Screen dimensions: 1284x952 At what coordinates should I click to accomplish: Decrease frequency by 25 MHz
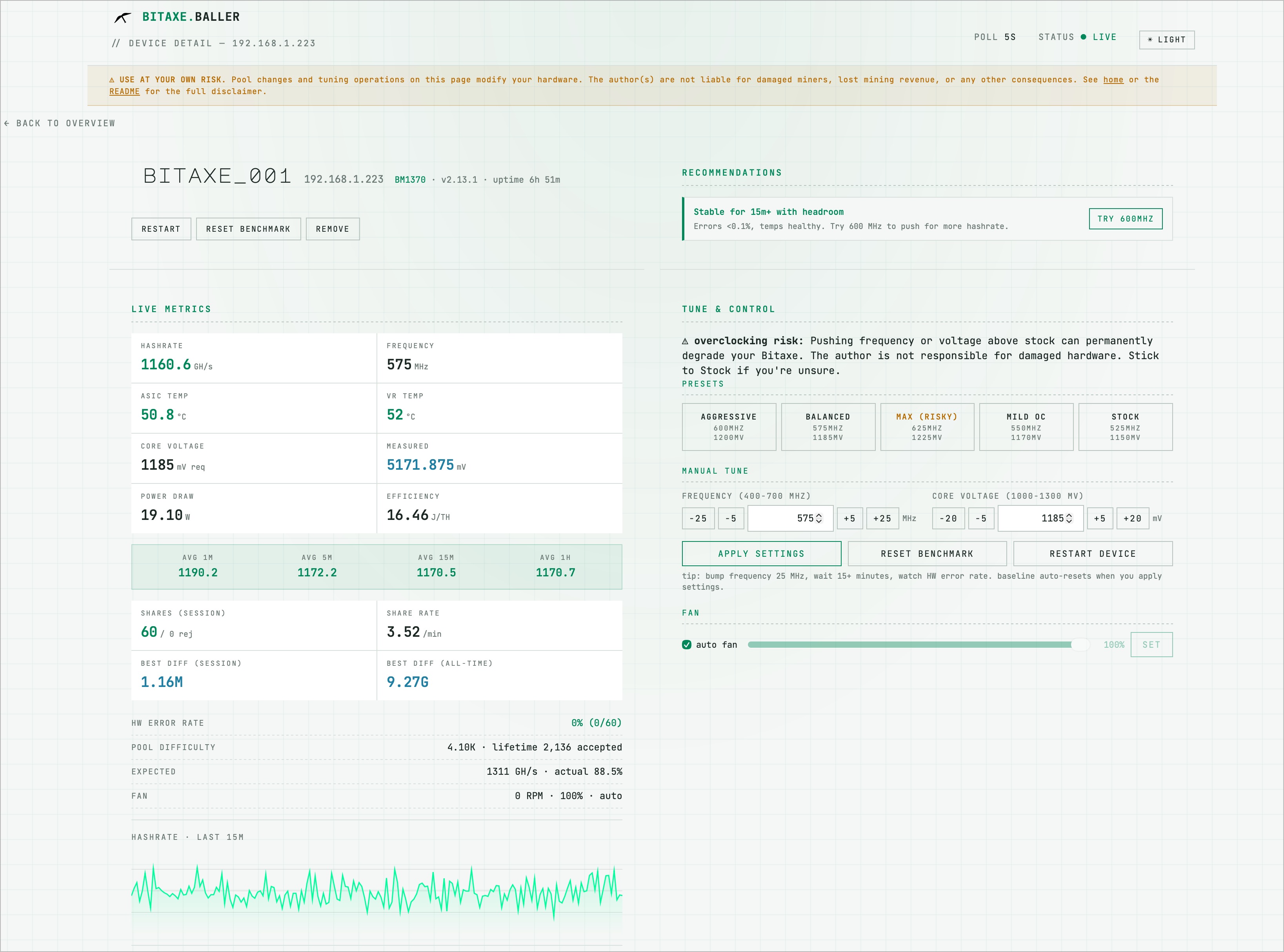coord(698,518)
